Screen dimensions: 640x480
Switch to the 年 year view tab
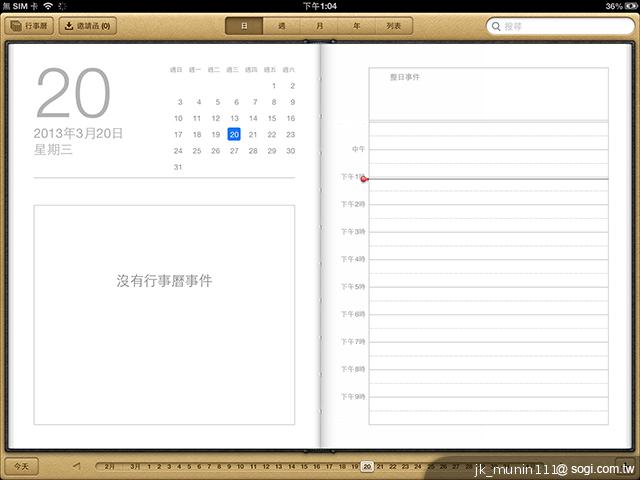point(356,26)
